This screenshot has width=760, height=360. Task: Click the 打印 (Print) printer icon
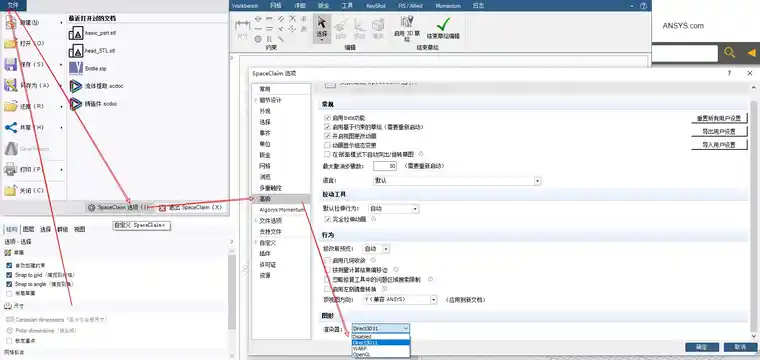point(11,170)
